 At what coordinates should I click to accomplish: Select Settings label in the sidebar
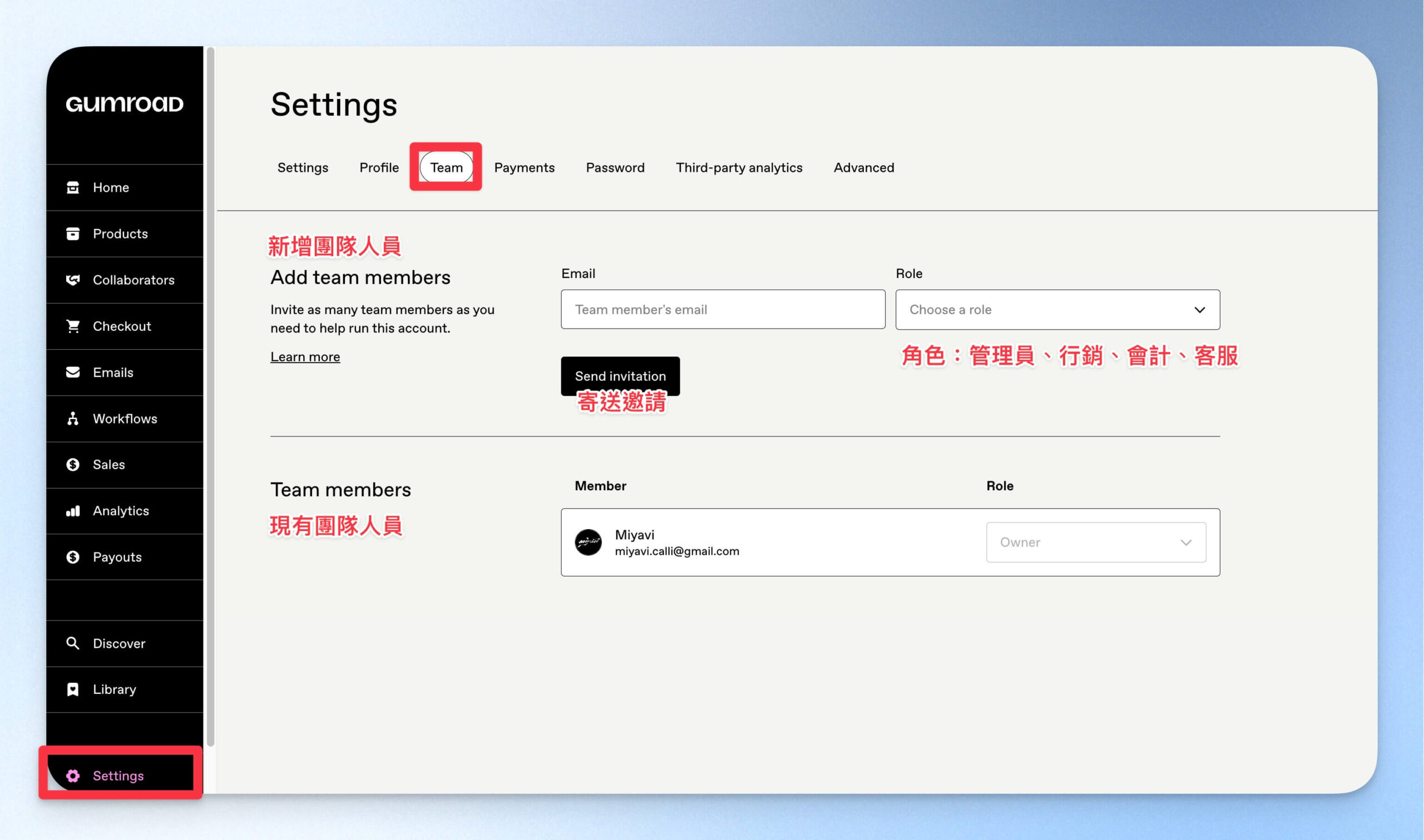coord(118,776)
